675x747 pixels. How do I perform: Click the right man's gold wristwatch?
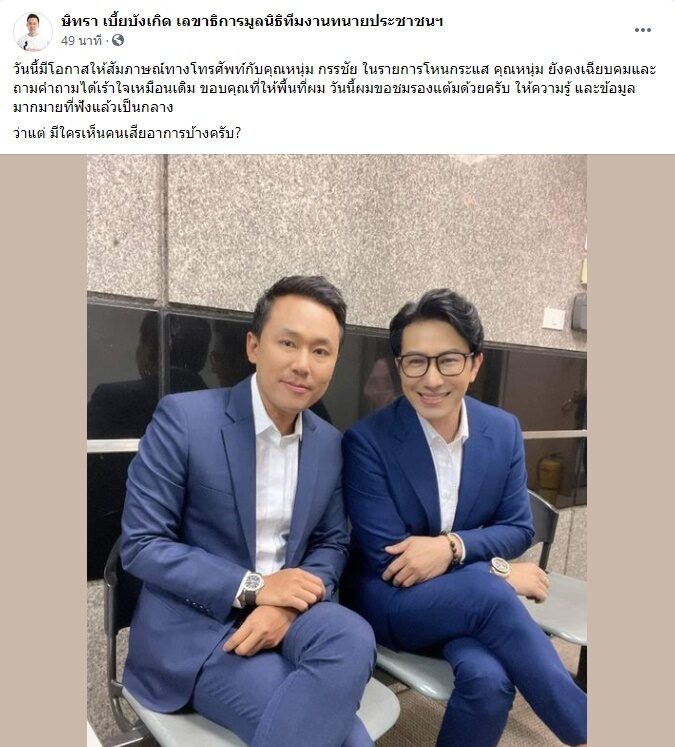pyautogui.click(x=500, y=567)
